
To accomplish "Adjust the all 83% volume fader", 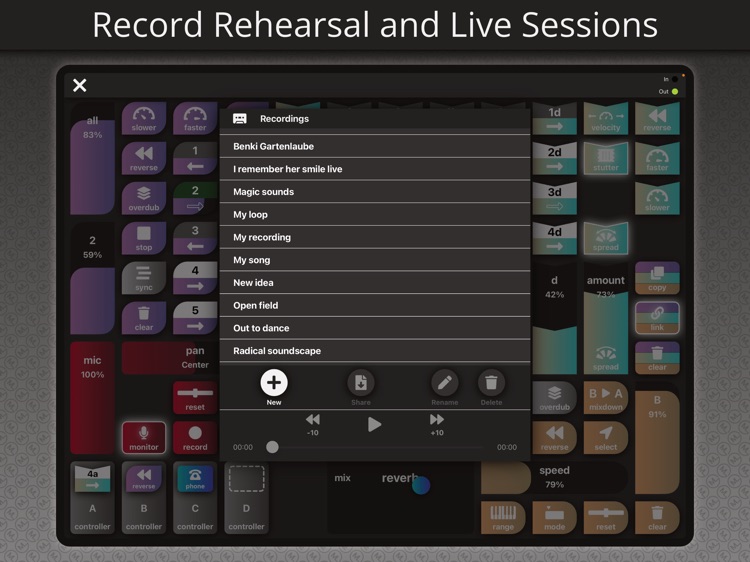I will (92, 159).
